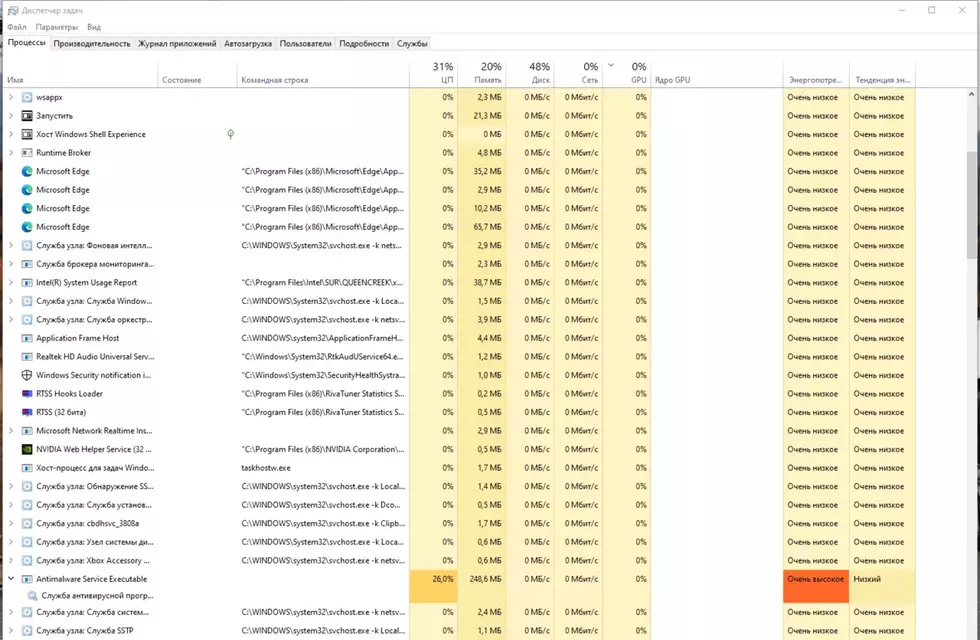The image size is (980, 640).
Task: Open the Вид menu
Action: click(94, 27)
